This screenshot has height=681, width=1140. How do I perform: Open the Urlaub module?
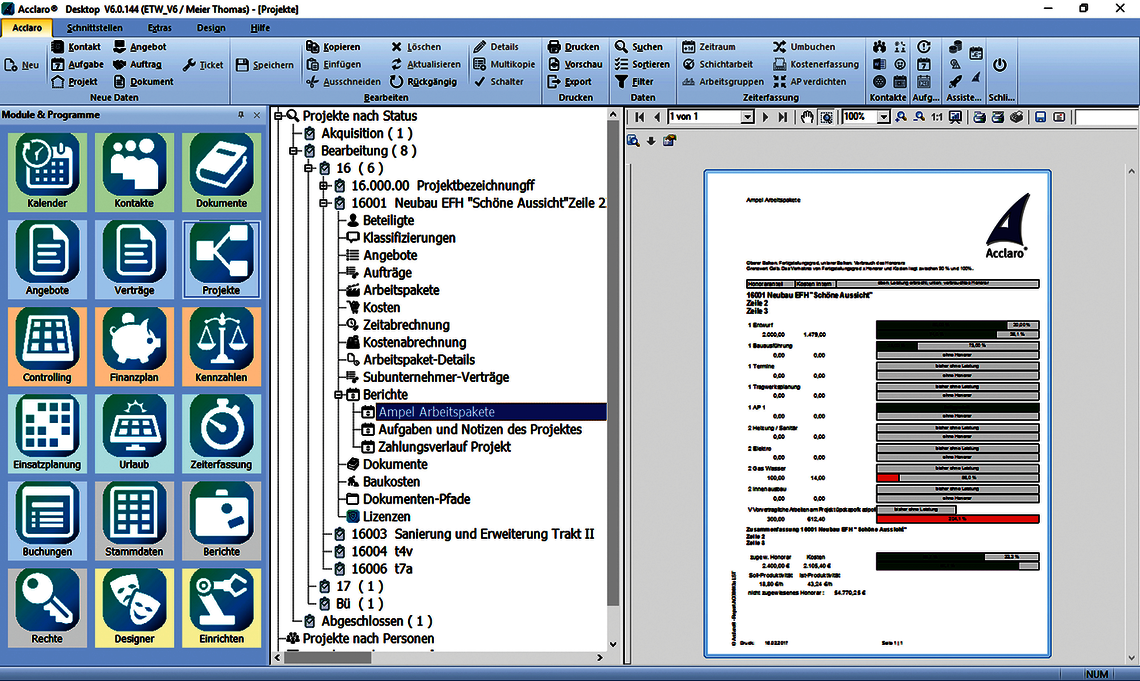135,433
